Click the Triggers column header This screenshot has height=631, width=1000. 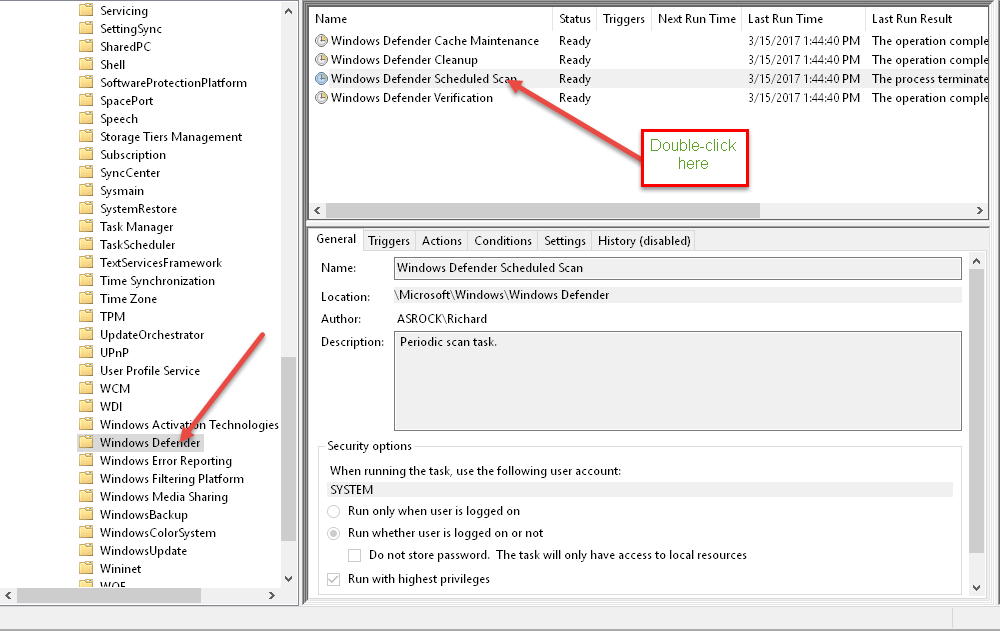coord(624,19)
